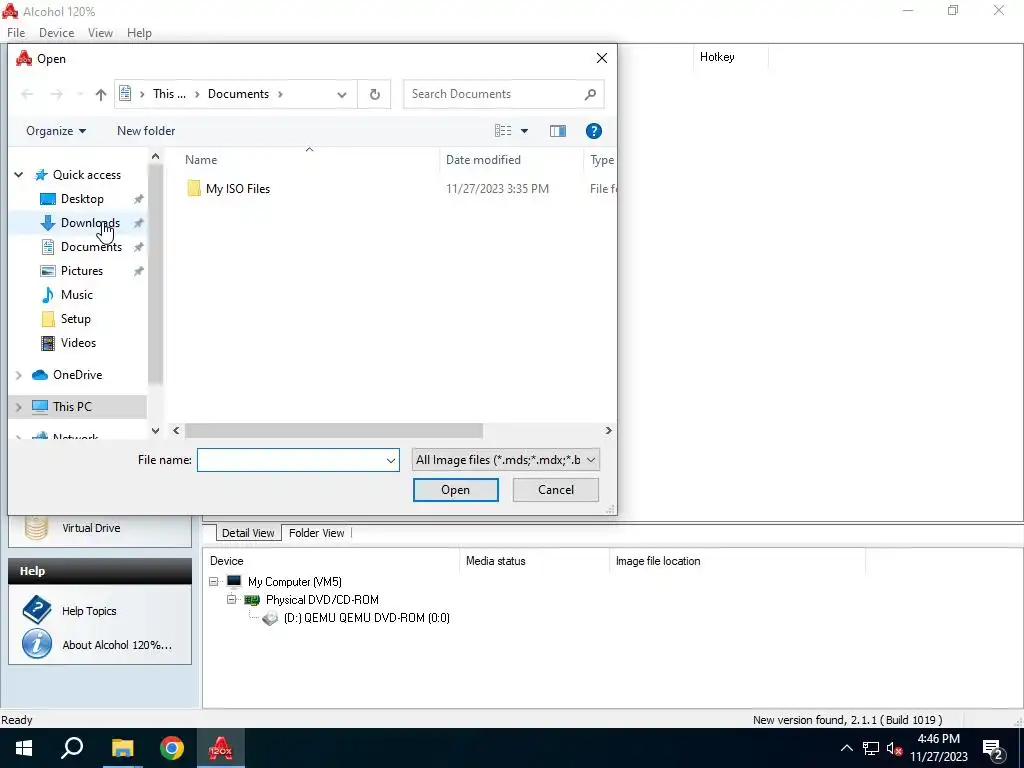Open About Alcohol 120% info icon
This screenshot has height=768, width=1024.
point(37,644)
